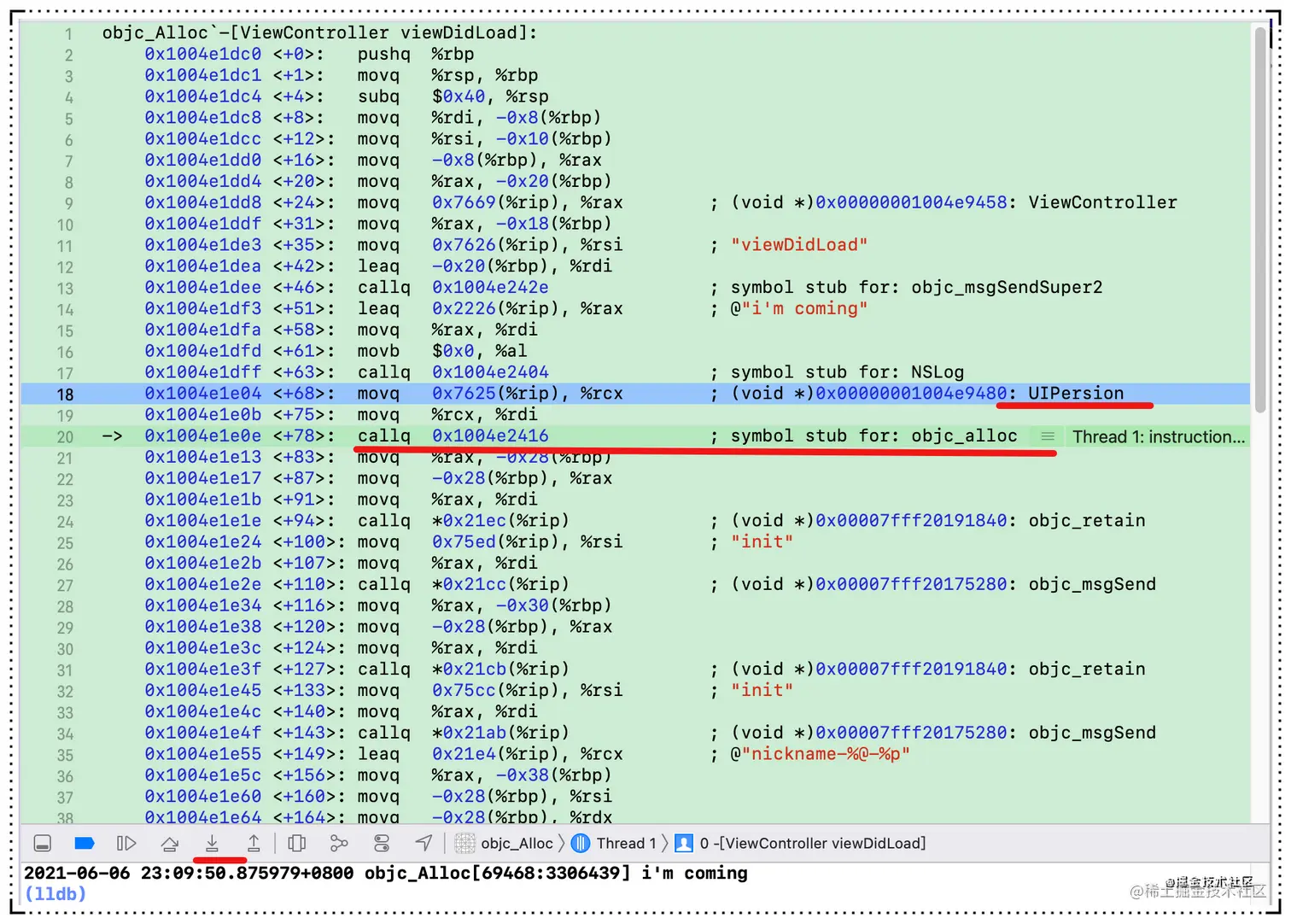The width and height of the screenshot is (1291, 924).
Task: Click address 0x1004e1e04 on highlighted line 18
Action: (203, 394)
